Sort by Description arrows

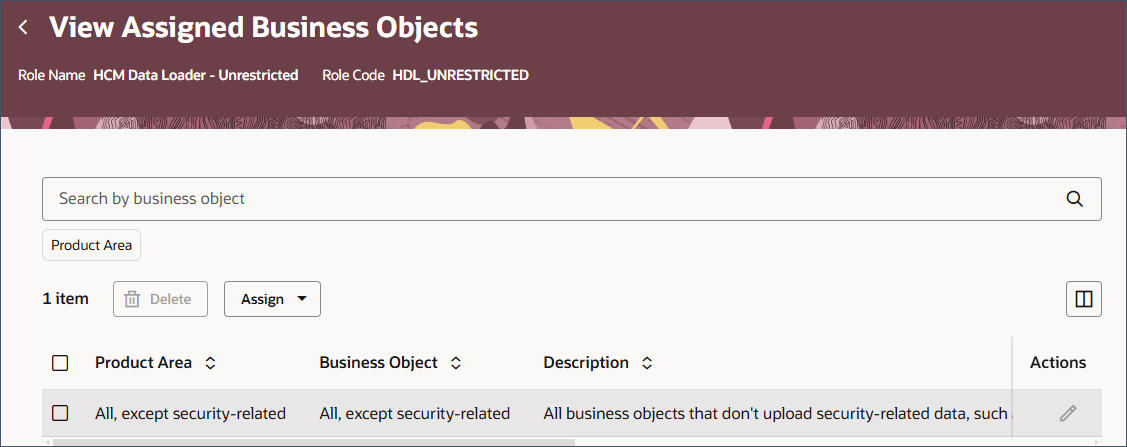(647, 363)
